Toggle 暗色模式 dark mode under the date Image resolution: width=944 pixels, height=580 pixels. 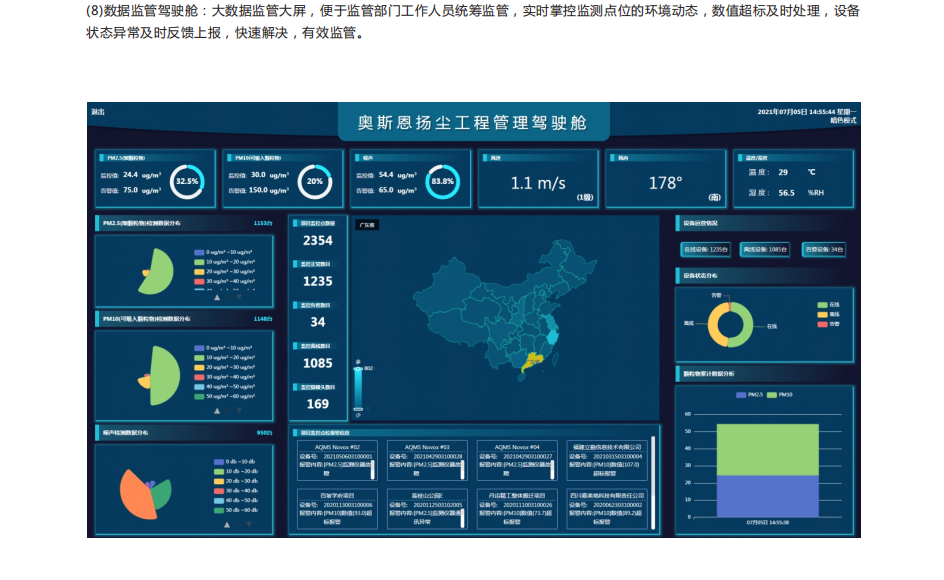coord(843,120)
